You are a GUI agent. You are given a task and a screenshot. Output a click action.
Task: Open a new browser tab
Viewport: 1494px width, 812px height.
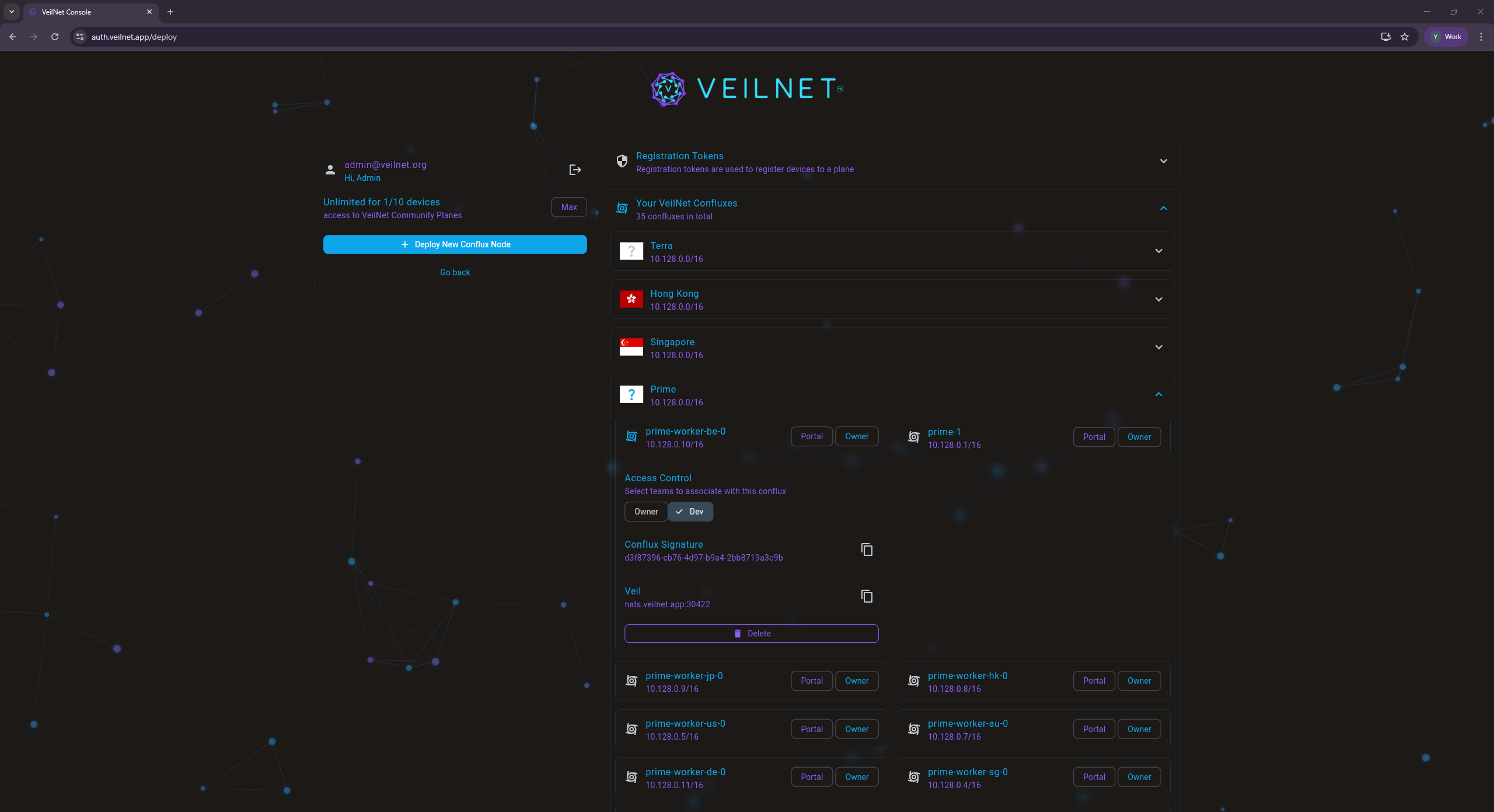click(x=170, y=12)
